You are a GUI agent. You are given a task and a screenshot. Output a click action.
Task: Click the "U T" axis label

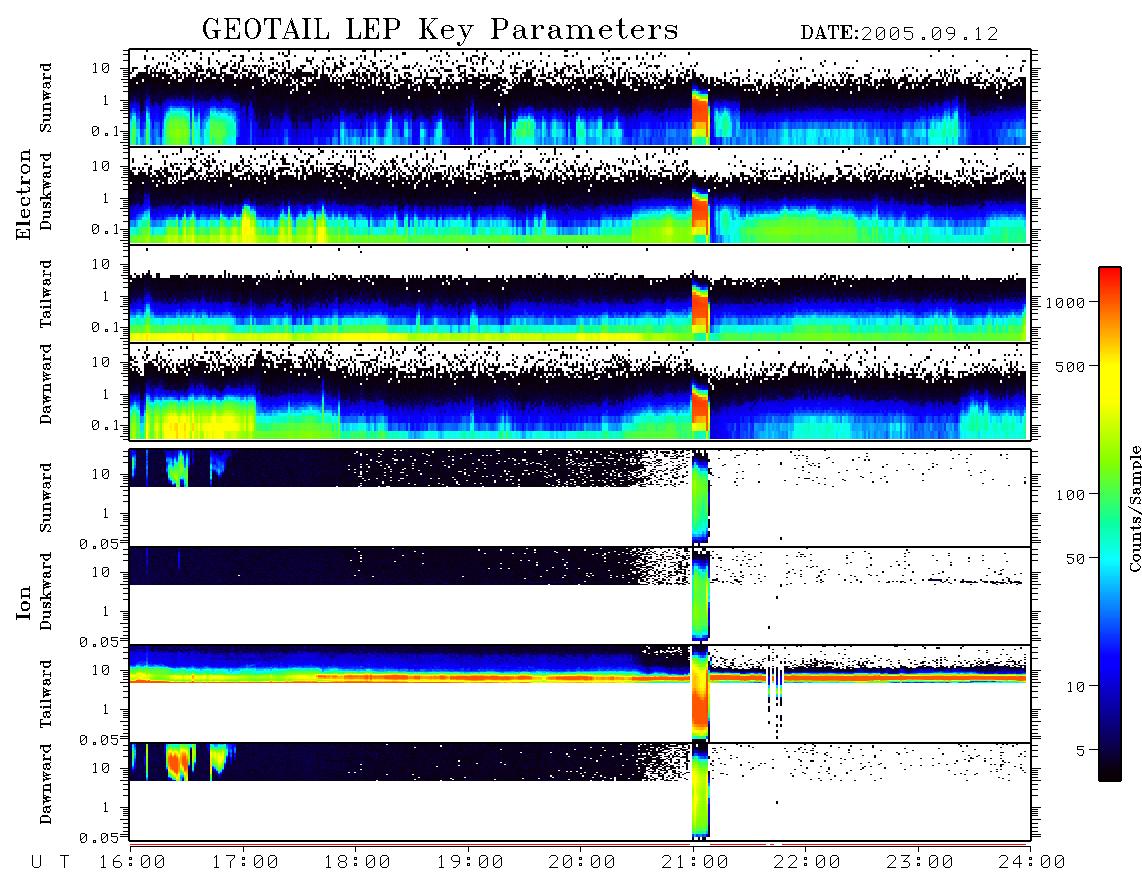51,863
